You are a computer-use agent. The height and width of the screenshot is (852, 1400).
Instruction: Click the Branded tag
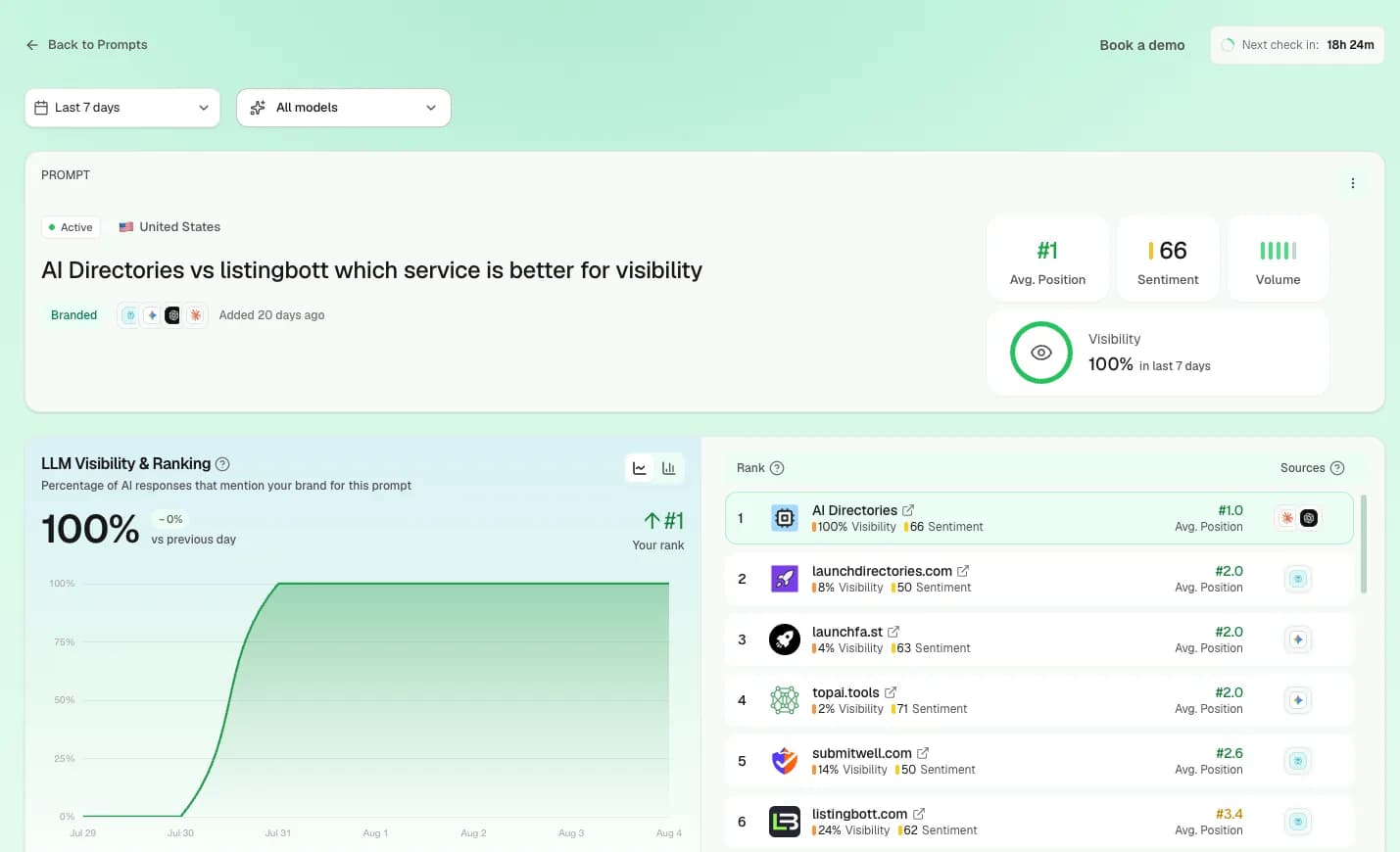point(74,315)
